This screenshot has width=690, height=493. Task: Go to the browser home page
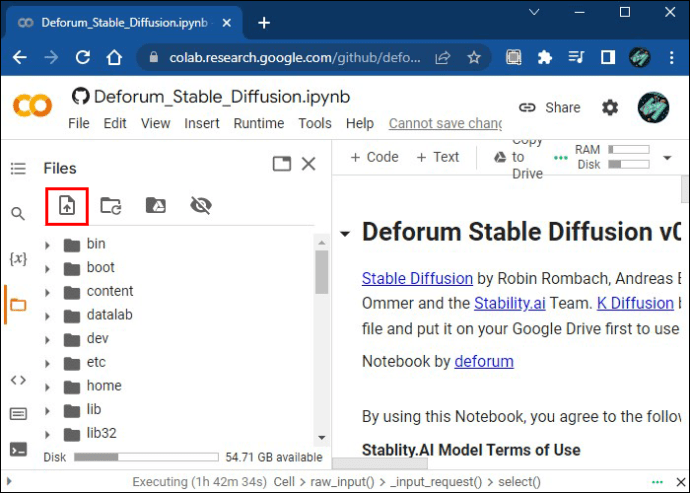114,57
